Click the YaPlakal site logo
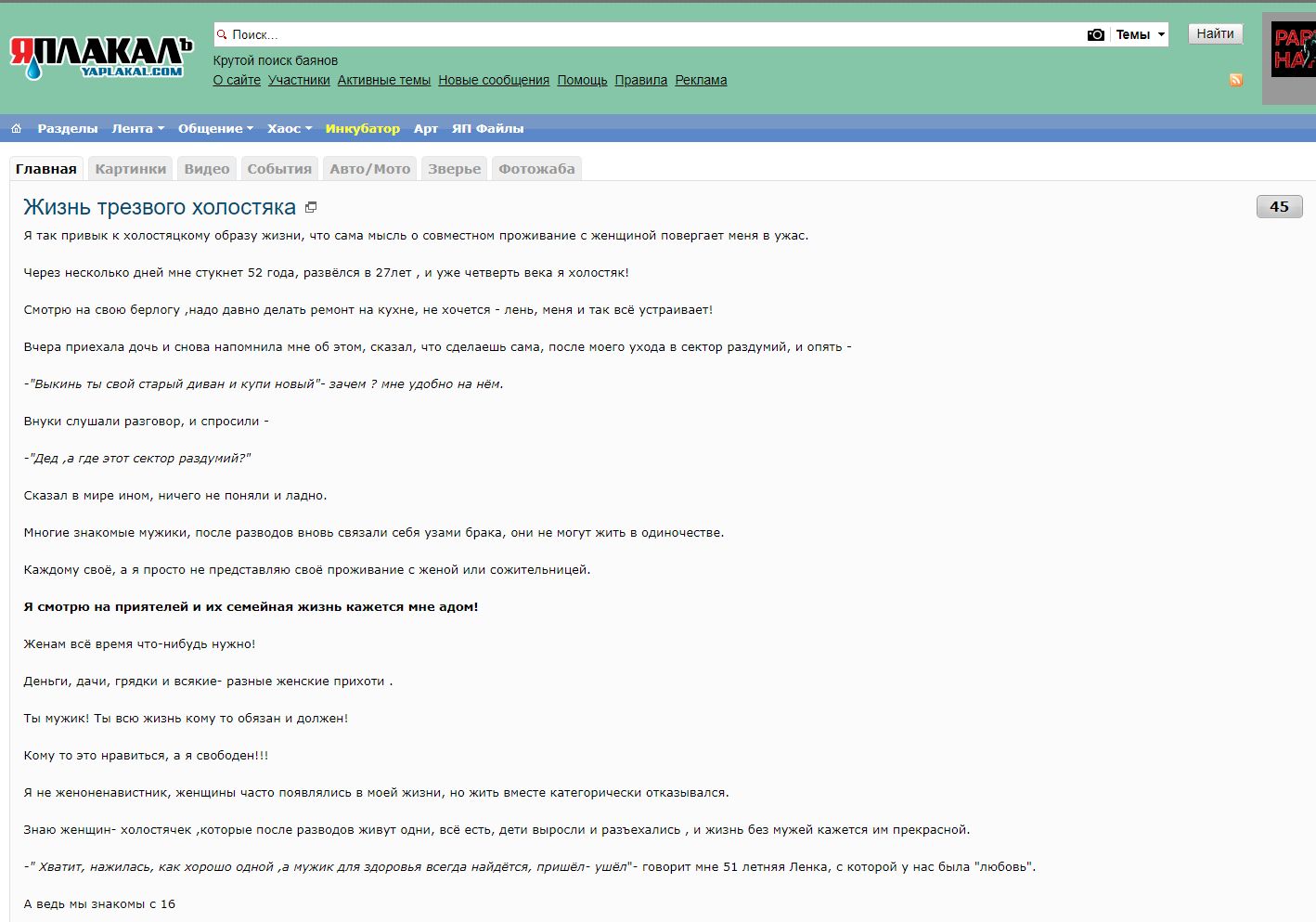The width and height of the screenshot is (1316, 922). [100, 58]
